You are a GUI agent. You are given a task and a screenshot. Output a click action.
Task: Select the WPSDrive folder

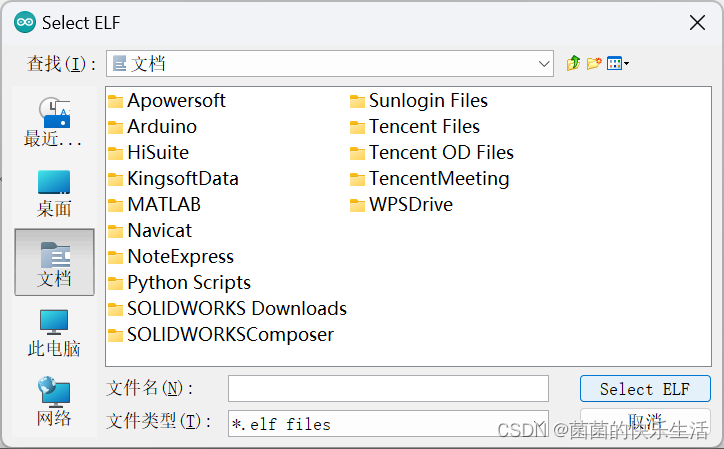pyautogui.click(x=401, y=204)
